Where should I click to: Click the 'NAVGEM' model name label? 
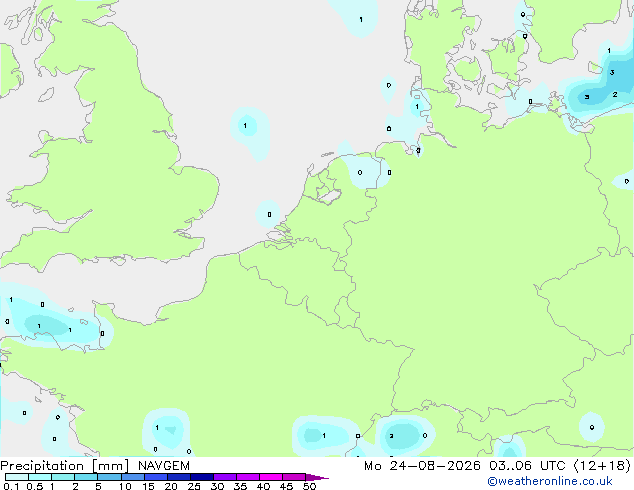click(164, 466)
